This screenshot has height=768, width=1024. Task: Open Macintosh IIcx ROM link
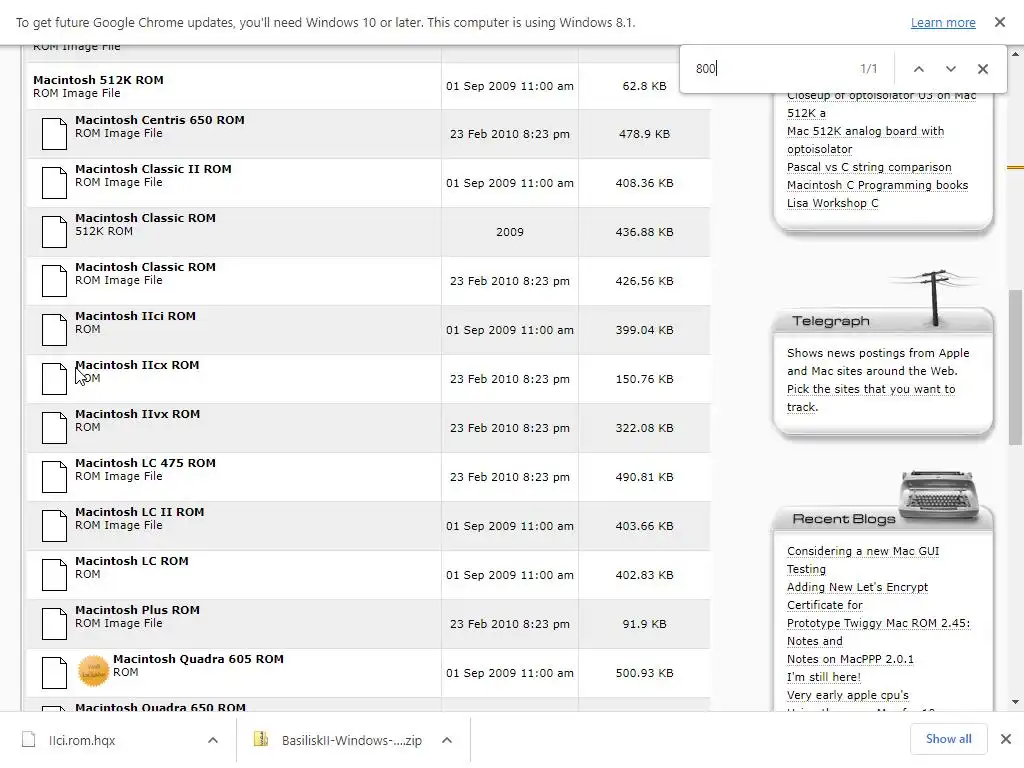click(137, 364)
